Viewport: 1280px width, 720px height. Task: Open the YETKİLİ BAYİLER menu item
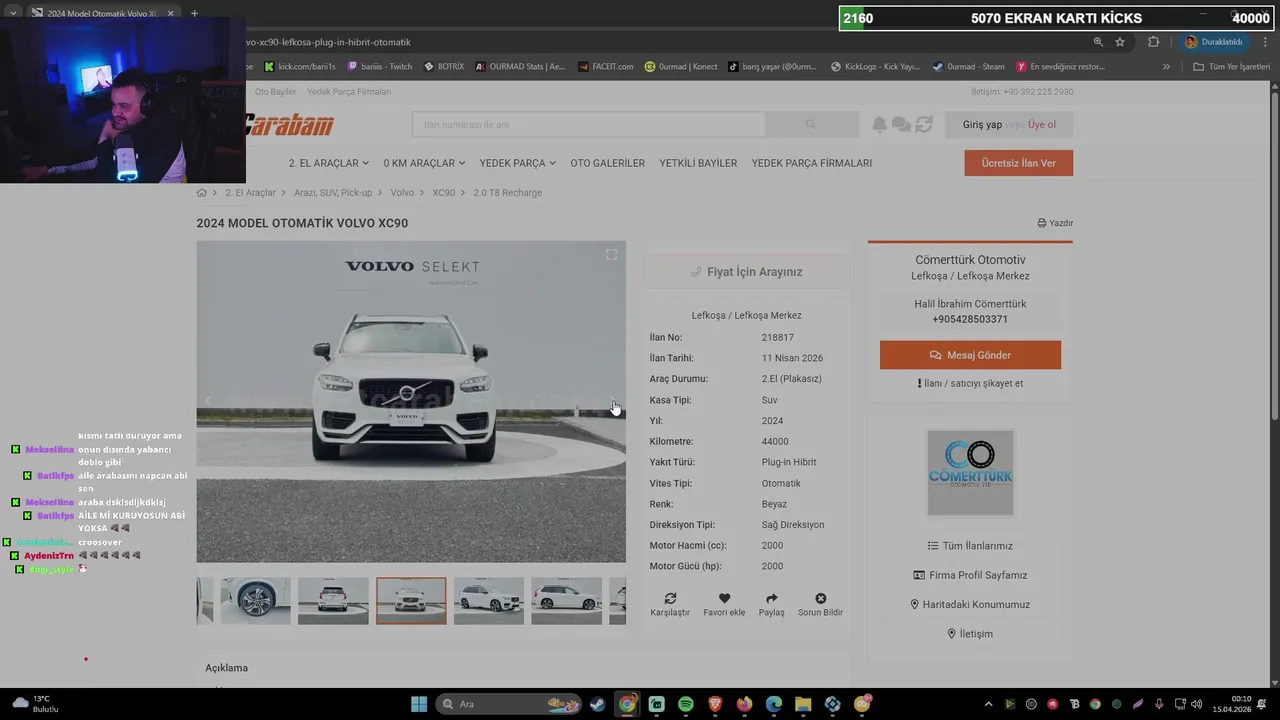pyautogui.click(x=698, y=163)
